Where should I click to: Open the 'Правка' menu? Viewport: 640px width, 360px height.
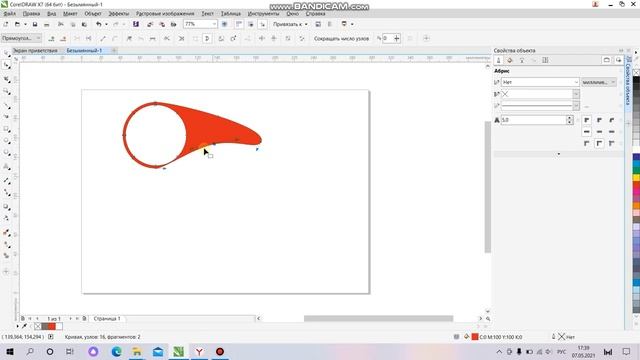31,13
